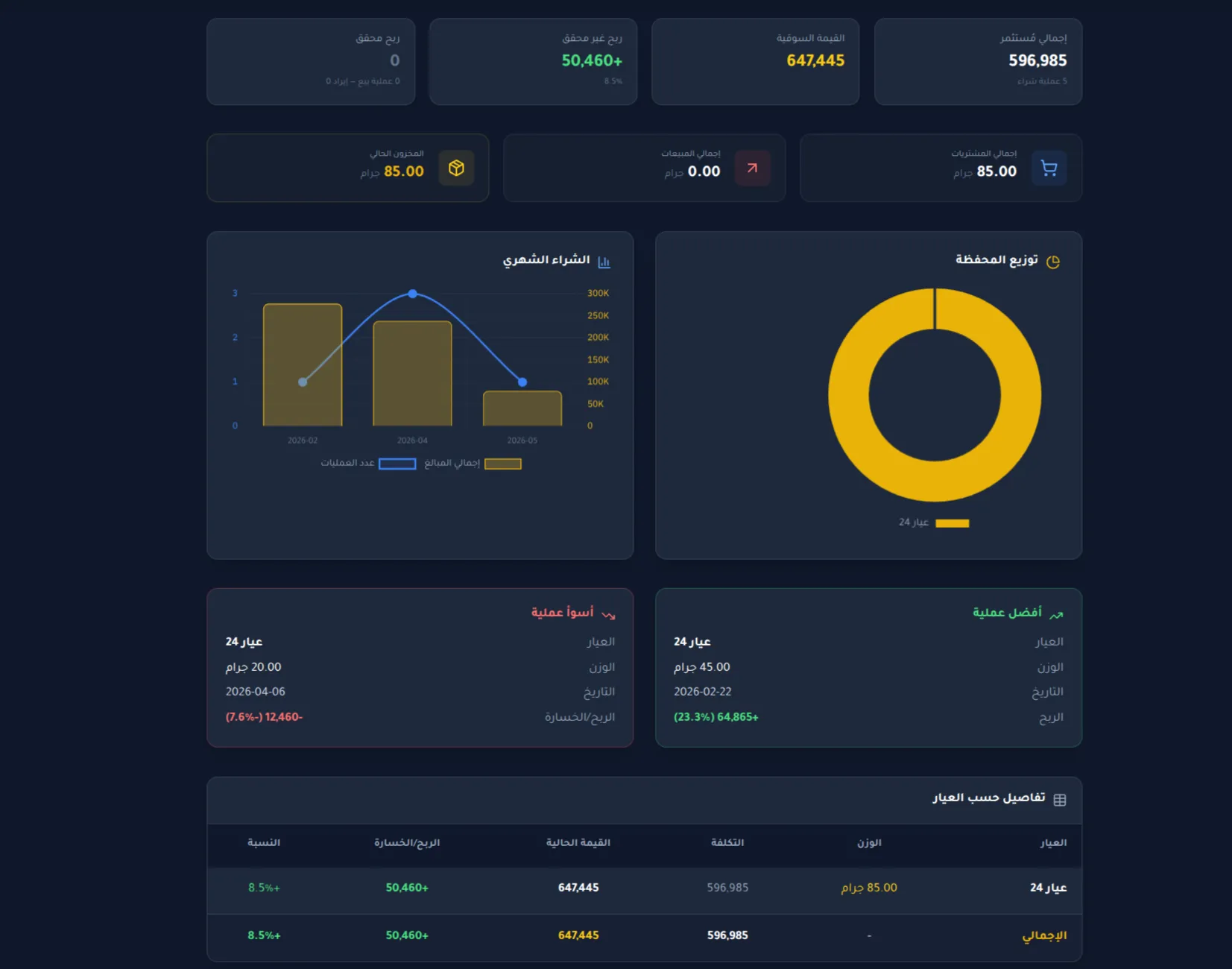Click the best transaction trending-up icon
The width and height of the screenshot is (1232, 969).
[x=1056, y=614]
